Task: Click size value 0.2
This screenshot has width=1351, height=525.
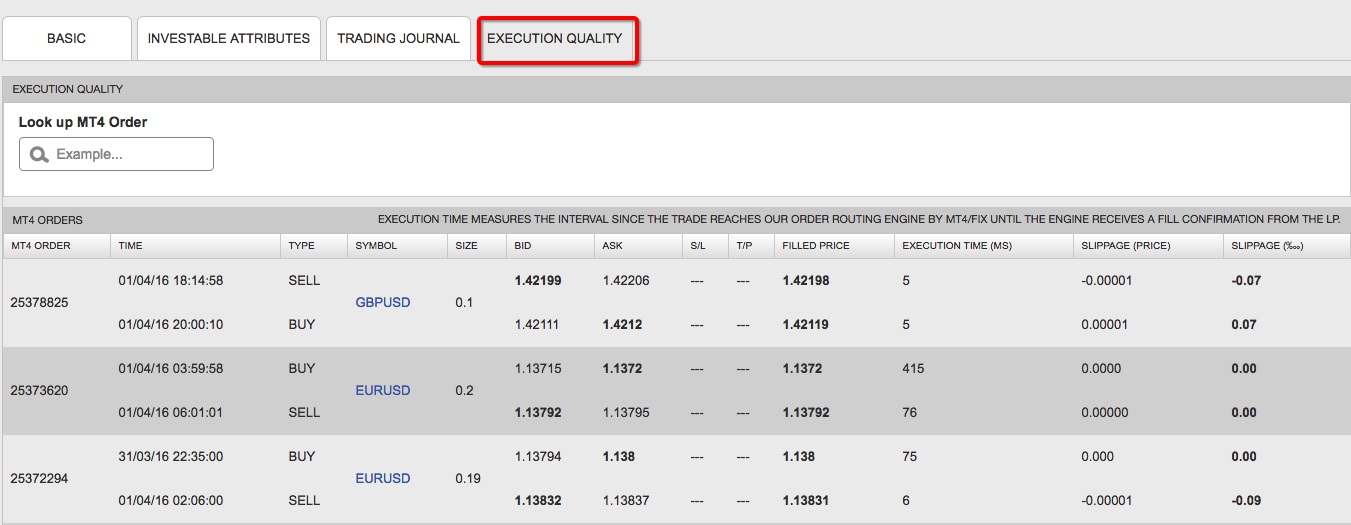Action: tap(464, 390)
